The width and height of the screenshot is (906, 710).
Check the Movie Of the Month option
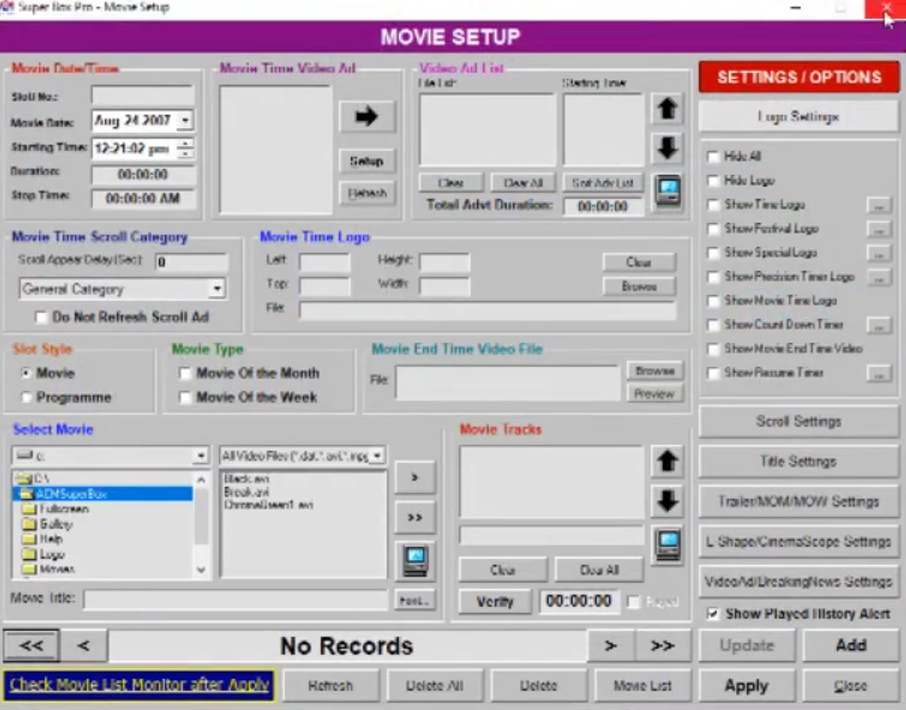(185, 373)
